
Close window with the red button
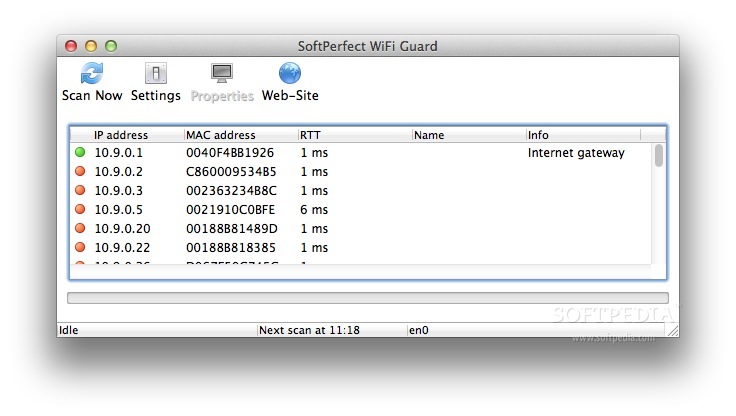click(x=71, y=46)
